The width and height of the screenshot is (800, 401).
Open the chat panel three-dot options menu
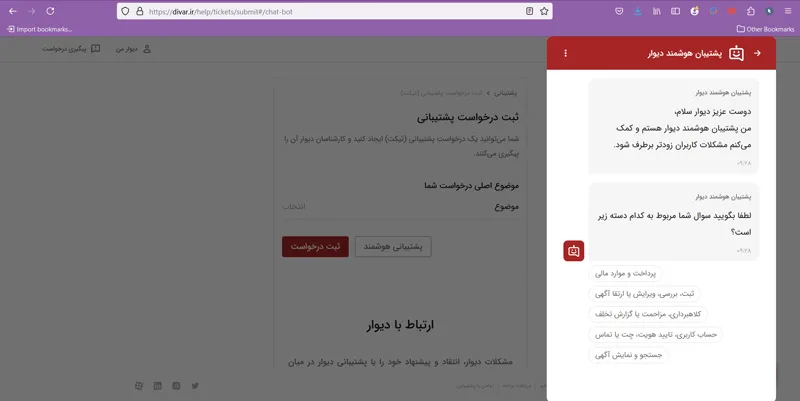565,53
